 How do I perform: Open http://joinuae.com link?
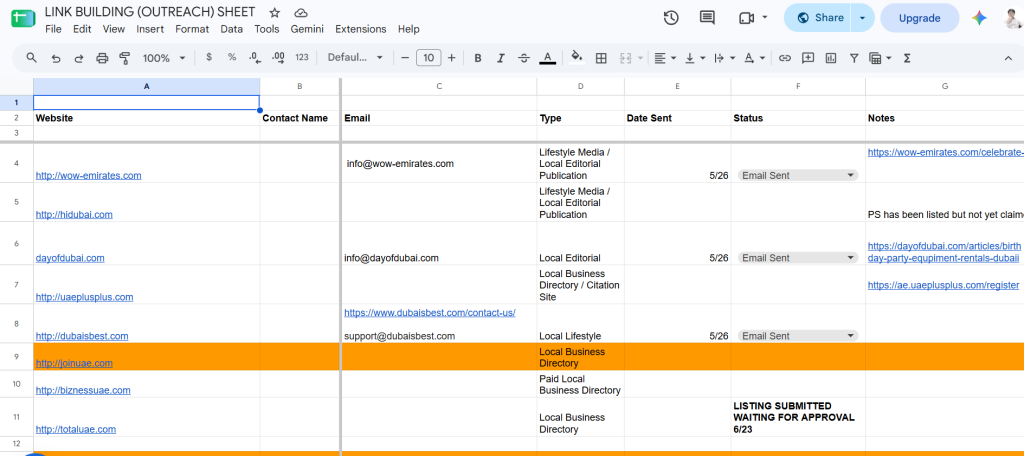pos(74,363)
